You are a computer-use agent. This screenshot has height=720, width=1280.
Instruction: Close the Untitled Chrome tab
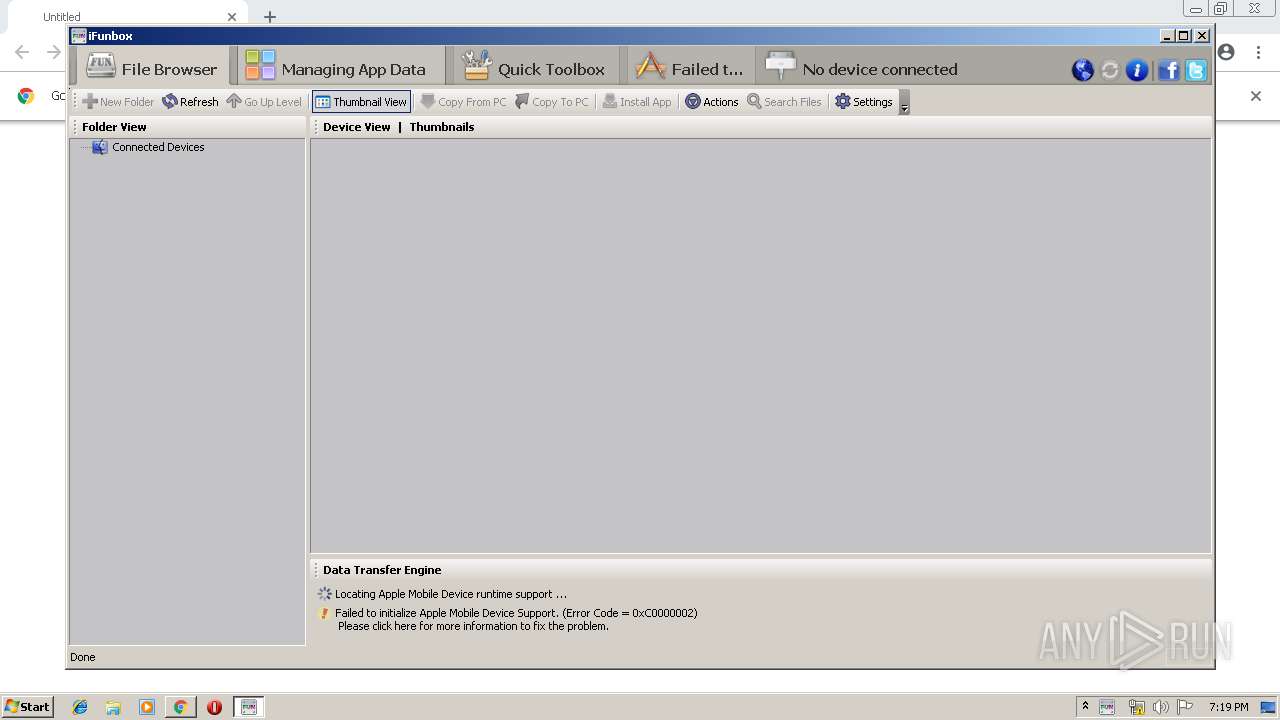[232, 17]
